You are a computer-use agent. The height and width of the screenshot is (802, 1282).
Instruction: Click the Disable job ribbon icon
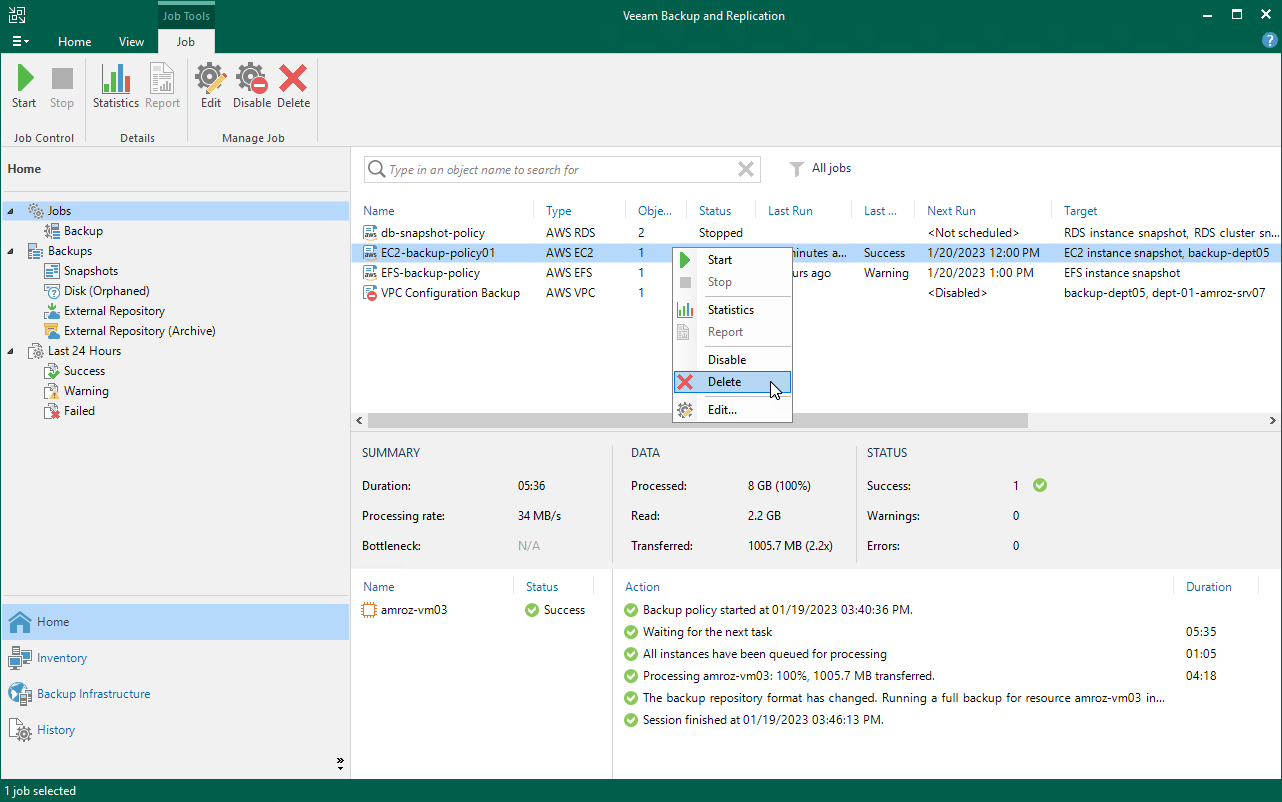(252, 87)
